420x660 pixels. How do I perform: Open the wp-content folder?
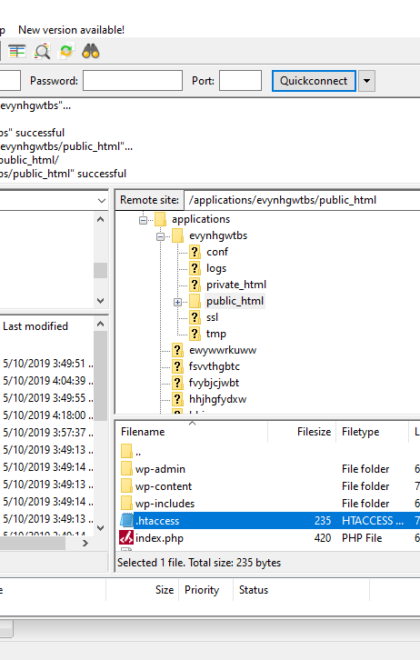pyautogui.click(x=163, y=486)
